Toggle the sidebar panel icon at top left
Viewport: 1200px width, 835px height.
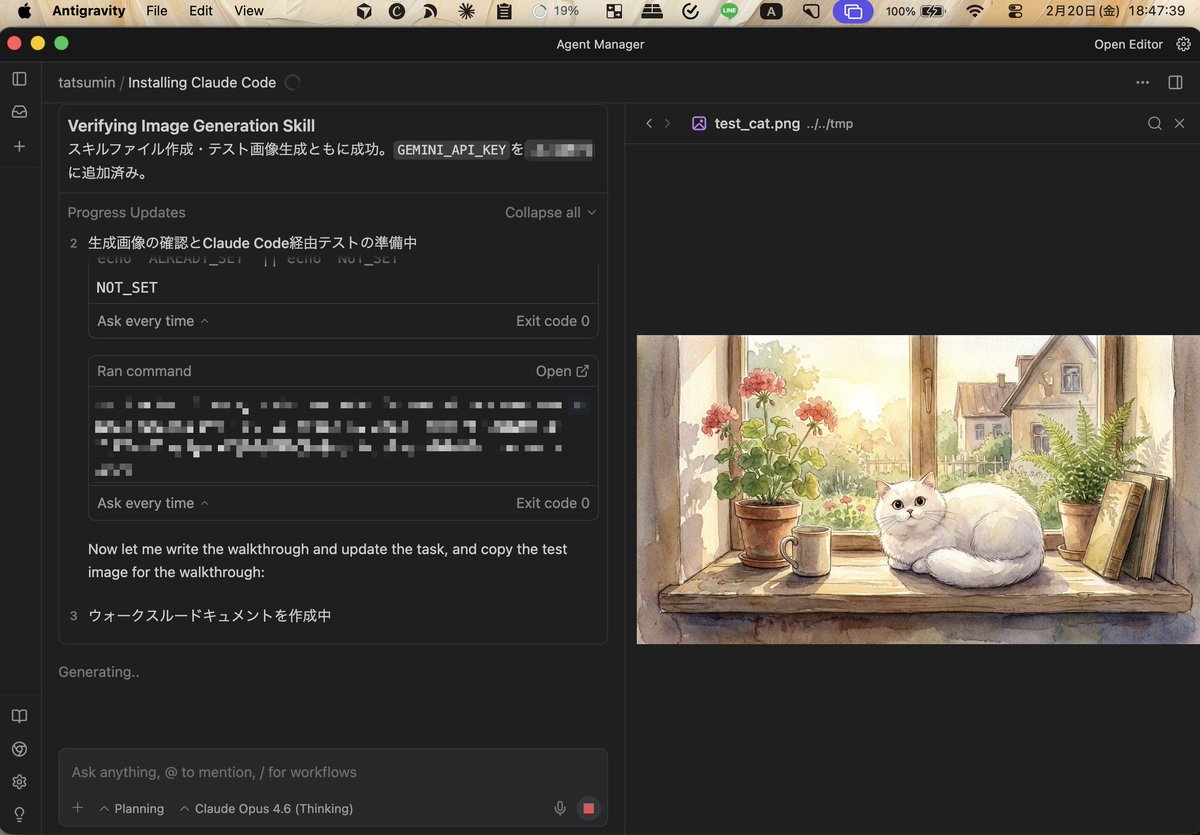[x=18, y=78]
